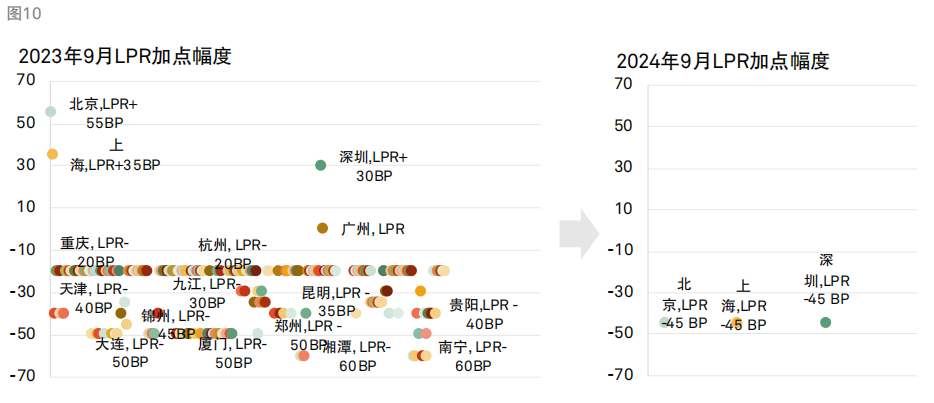Select the 湘潭, LPR-60BP label
The width and height of the screenshot is (934, 403).
coord(357,357)
